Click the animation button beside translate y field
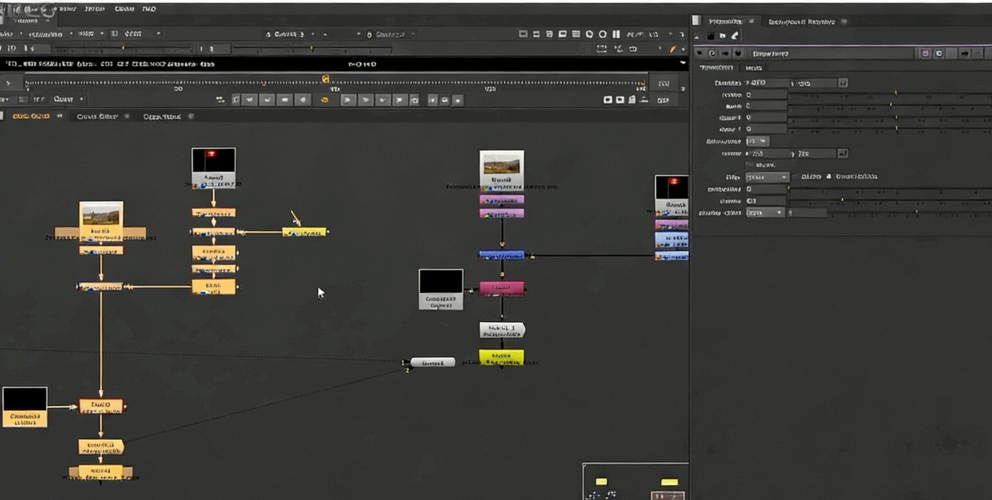Image resolution: width=992 pixels, height=500 pixels. [843, 83]
